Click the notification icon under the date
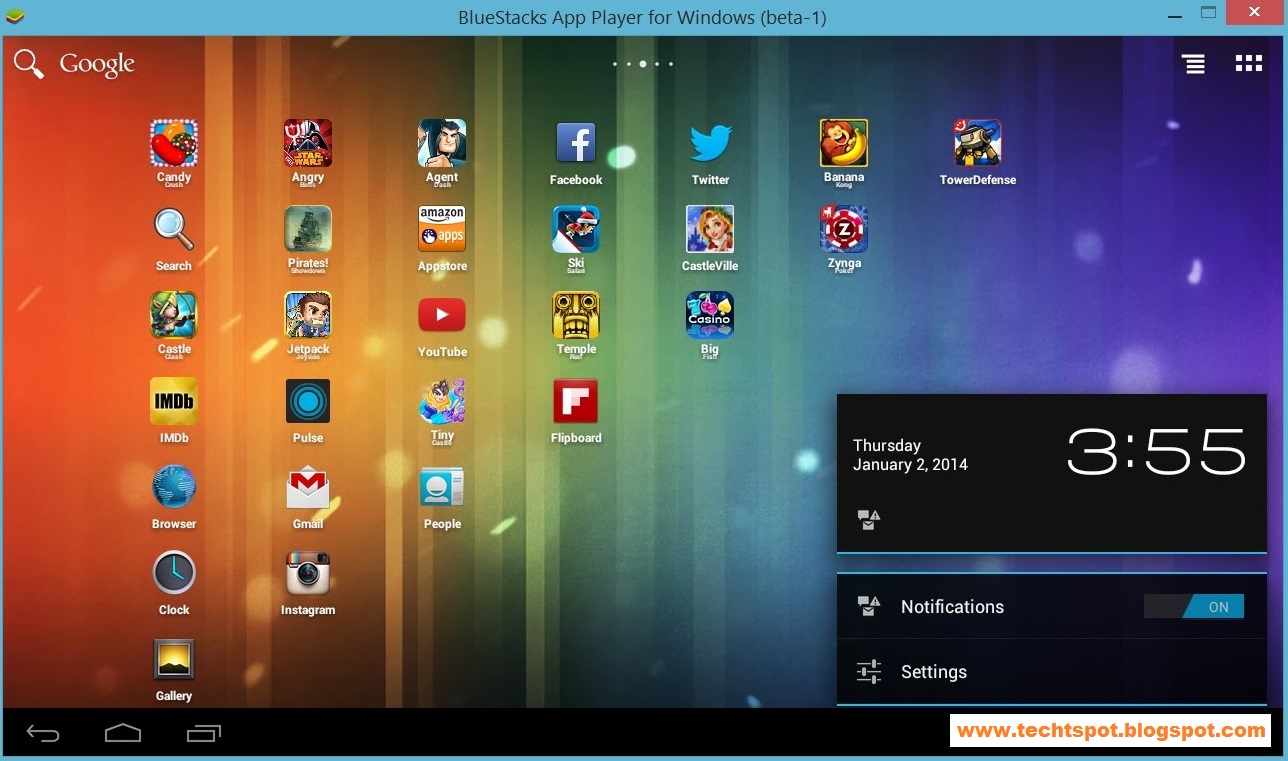Image resolution: width=1288 pixels, height=761 pixels. coord(869,520)
